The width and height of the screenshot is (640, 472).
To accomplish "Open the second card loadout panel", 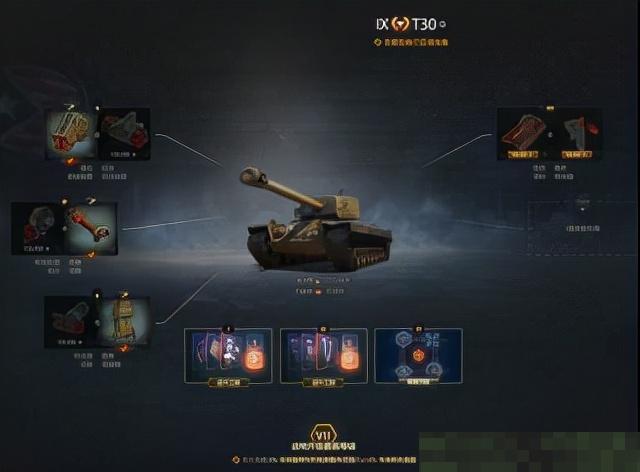I will (324, 356).
